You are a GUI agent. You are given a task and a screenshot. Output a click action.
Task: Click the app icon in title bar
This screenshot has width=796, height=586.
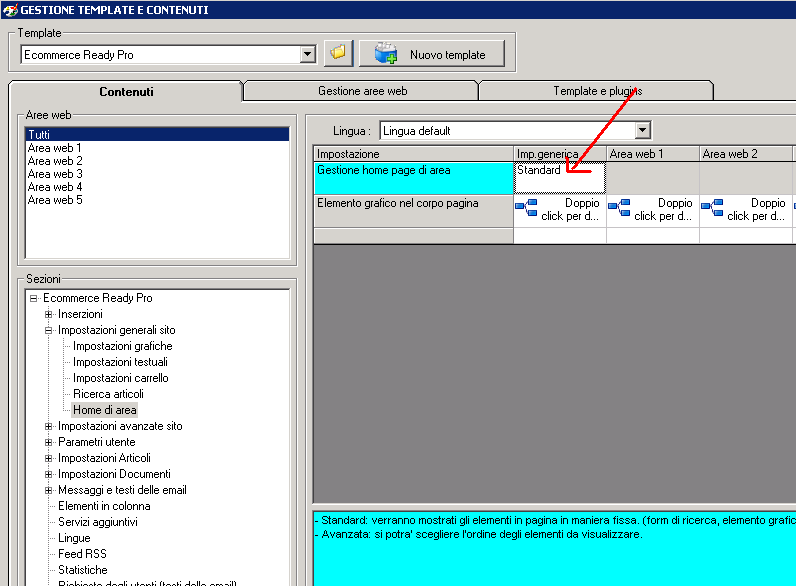pyautogui.click(x=10, y=10)
